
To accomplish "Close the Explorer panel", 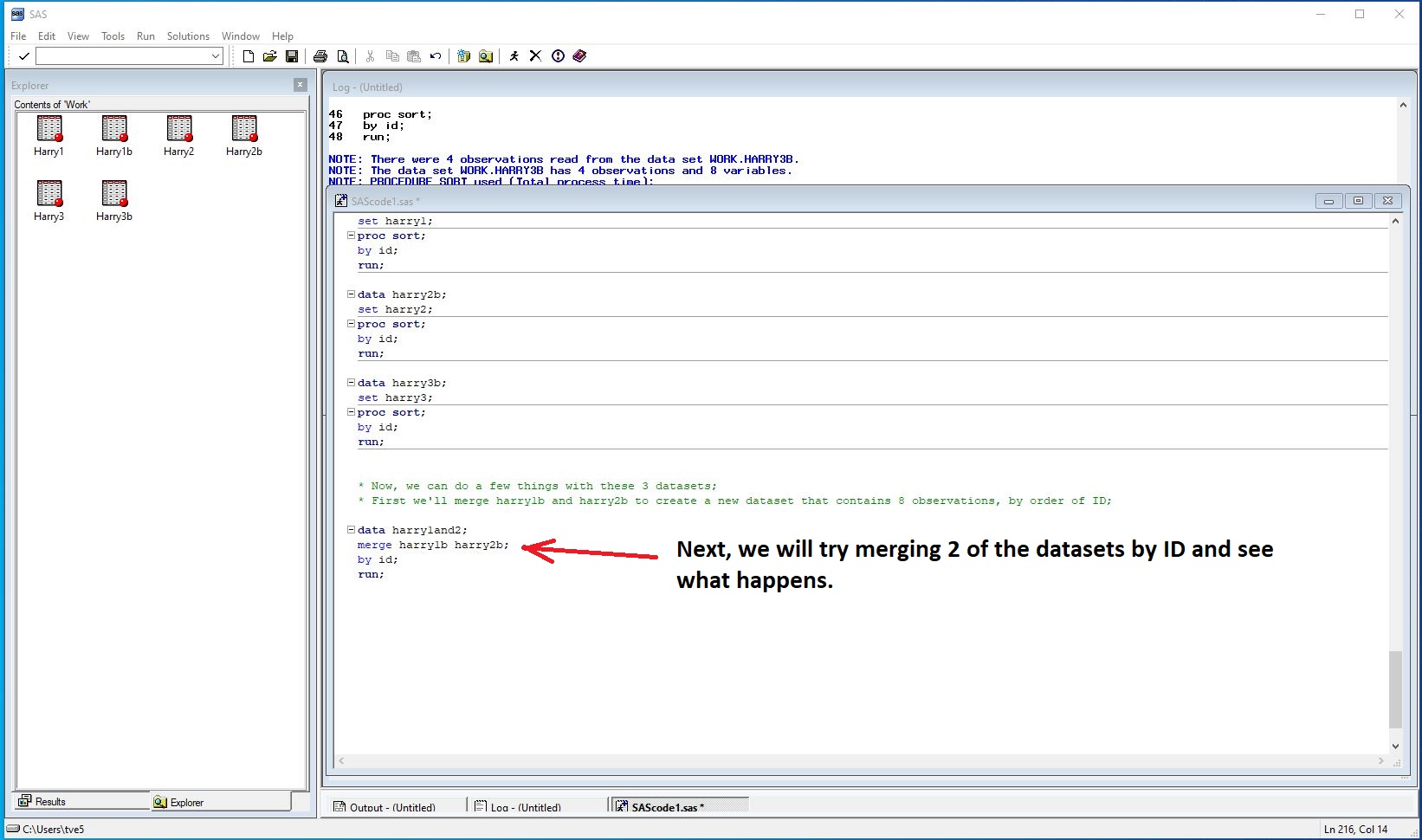I will tap(300, 85).
